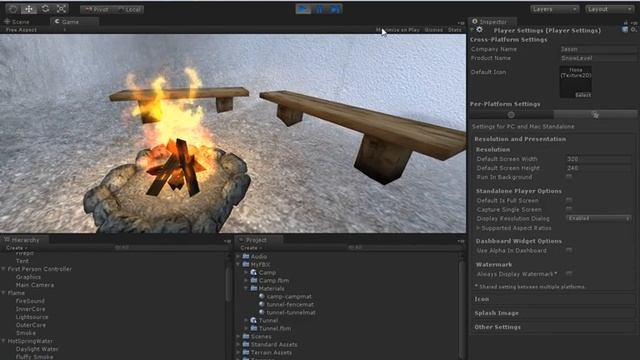Toggle the Local handle rotation button
This screenshot has width=640, height=360.
coord(129,9)
